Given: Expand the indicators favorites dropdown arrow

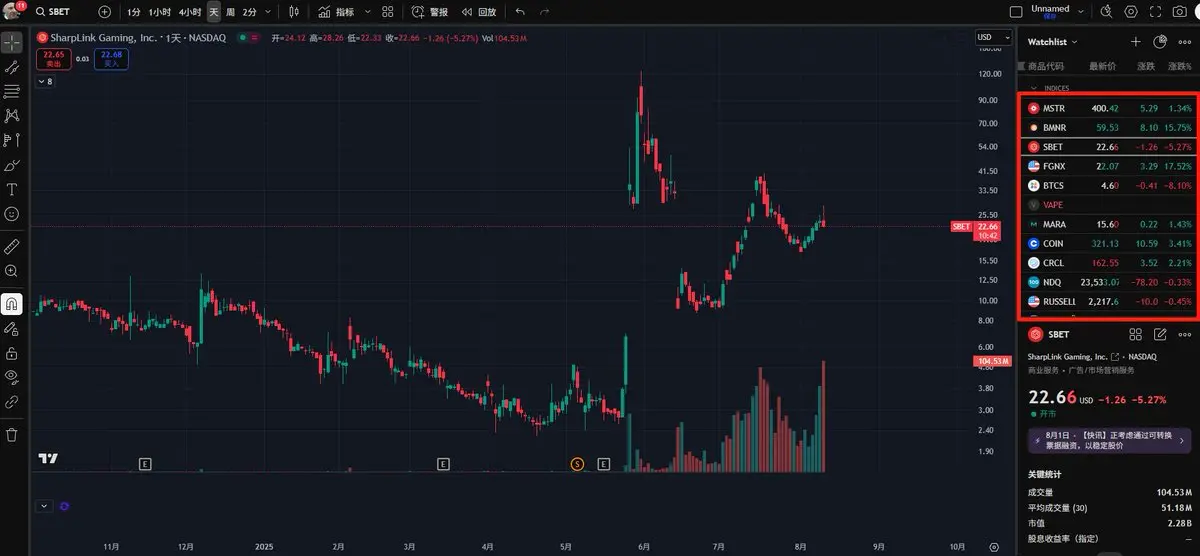Looking at the screenshot, I should (x=367, y=12).
